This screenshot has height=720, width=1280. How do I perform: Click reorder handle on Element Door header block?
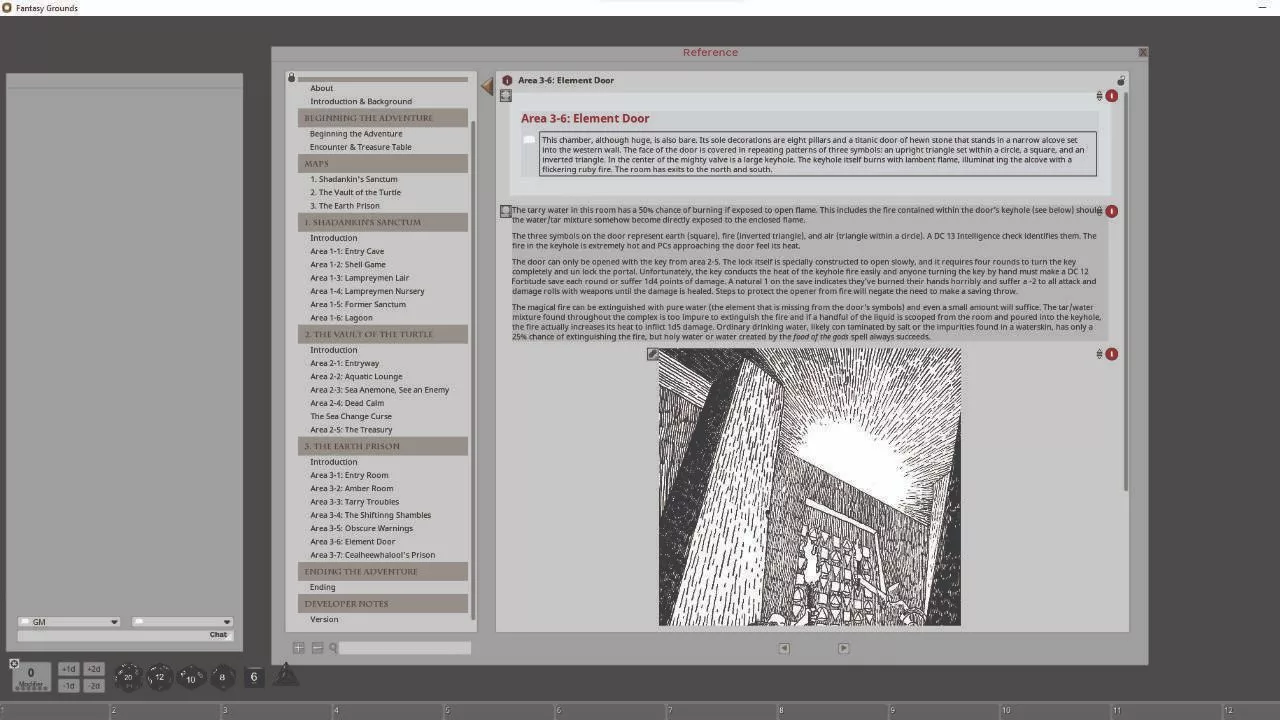(x=1099, y=96)
